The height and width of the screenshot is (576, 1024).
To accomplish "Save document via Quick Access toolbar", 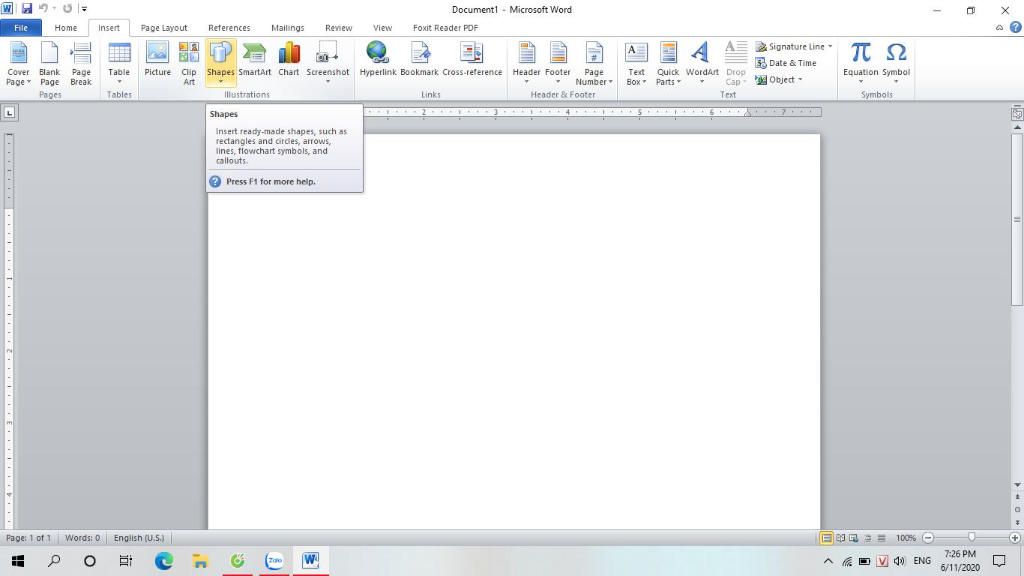I will click(27, 9).
